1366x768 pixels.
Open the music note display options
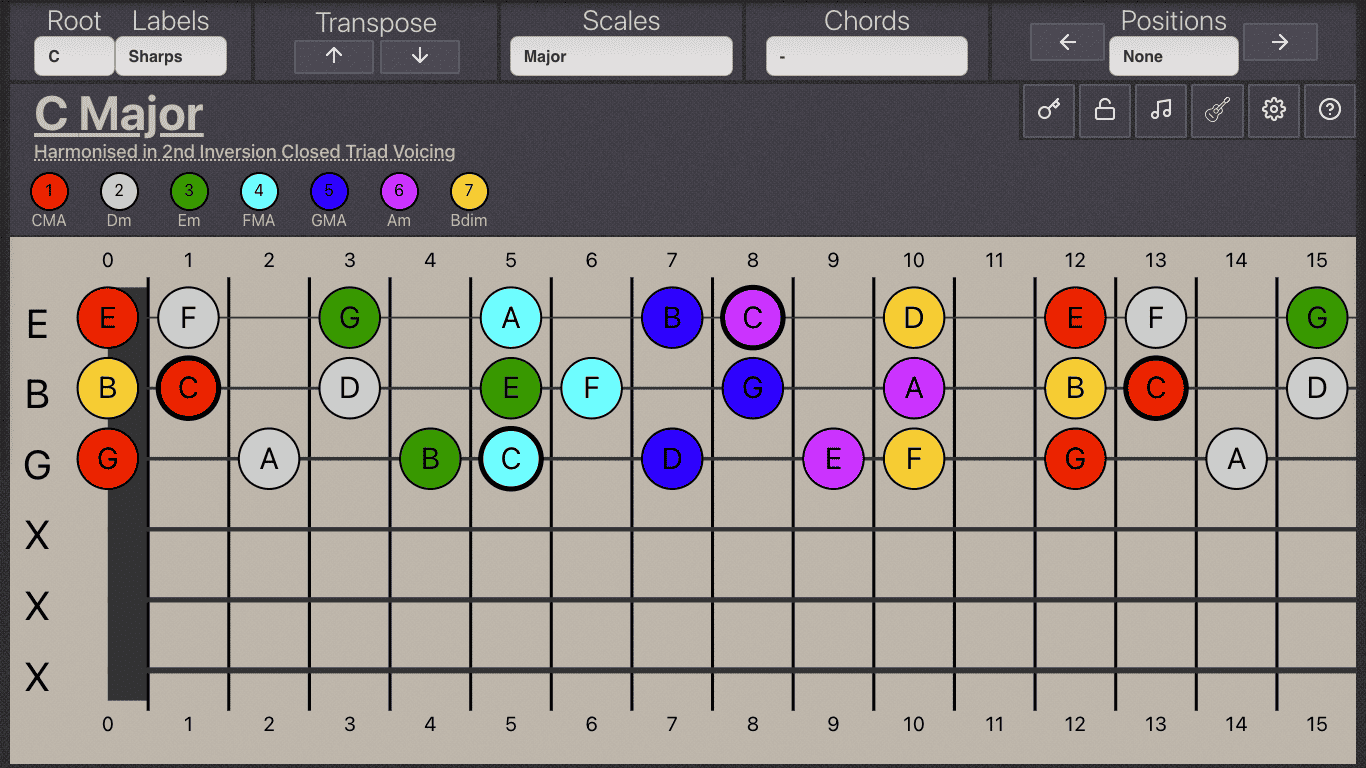coord(1160,111)
